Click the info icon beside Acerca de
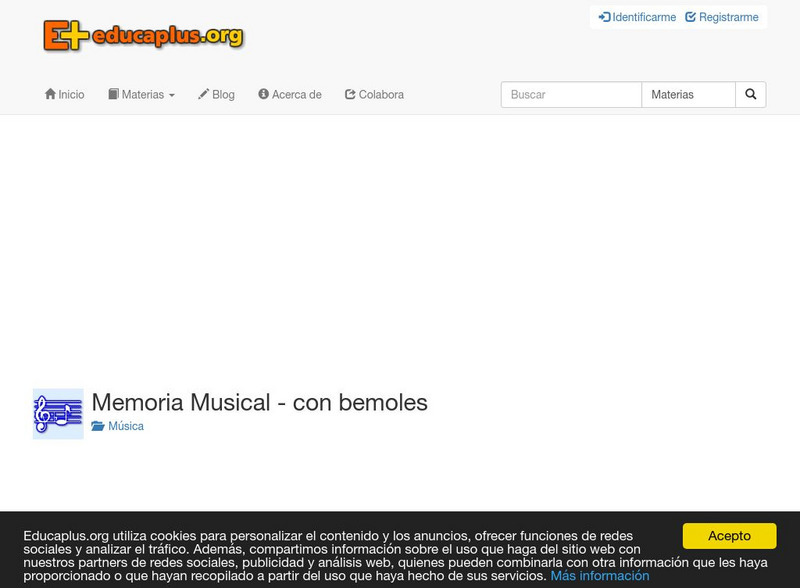Screen dimensions: 800x588 click(x=261, y=94)
